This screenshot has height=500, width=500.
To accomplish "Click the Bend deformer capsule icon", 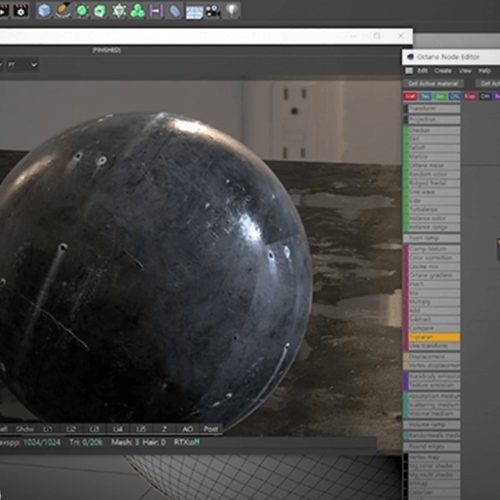I will tap(175, 11).
